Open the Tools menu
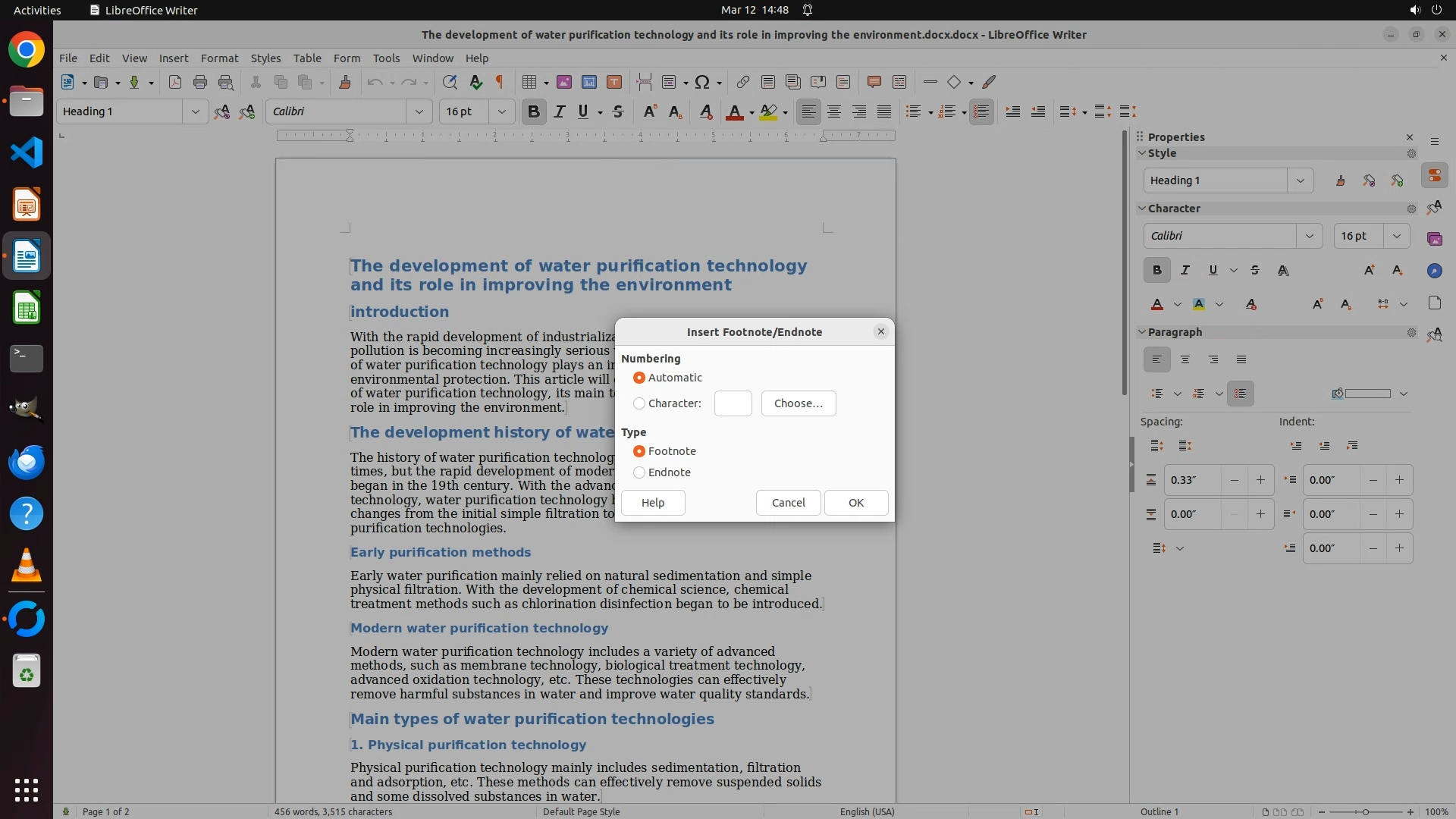This screenshot has height=819, width=1456. [386, 58]
